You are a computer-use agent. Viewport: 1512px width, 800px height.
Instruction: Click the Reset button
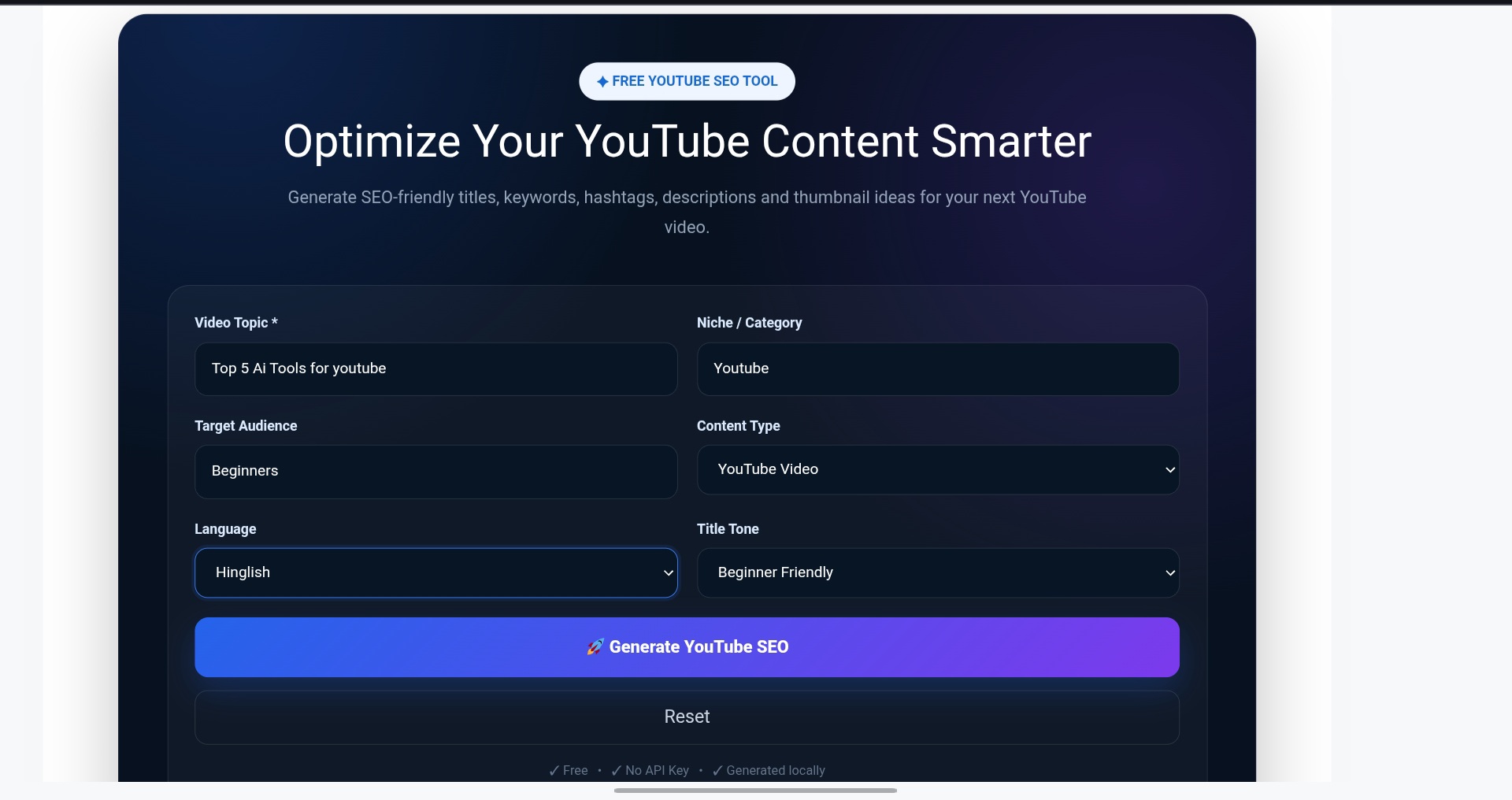click(687, 717)
